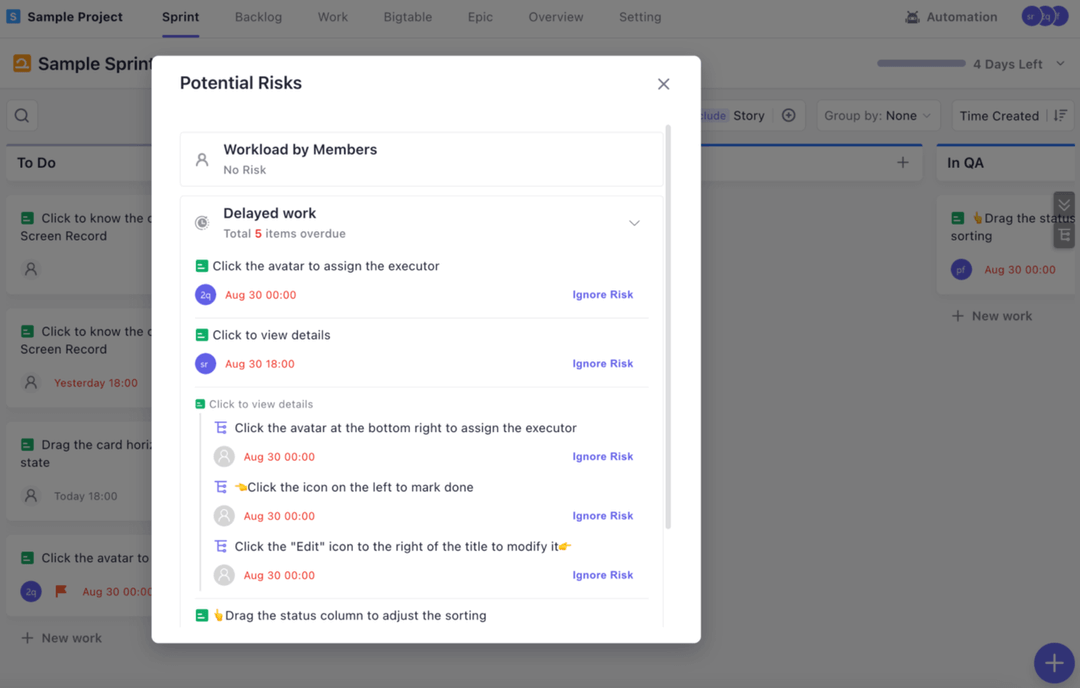Open the Bigtable tab

(407, 17)
